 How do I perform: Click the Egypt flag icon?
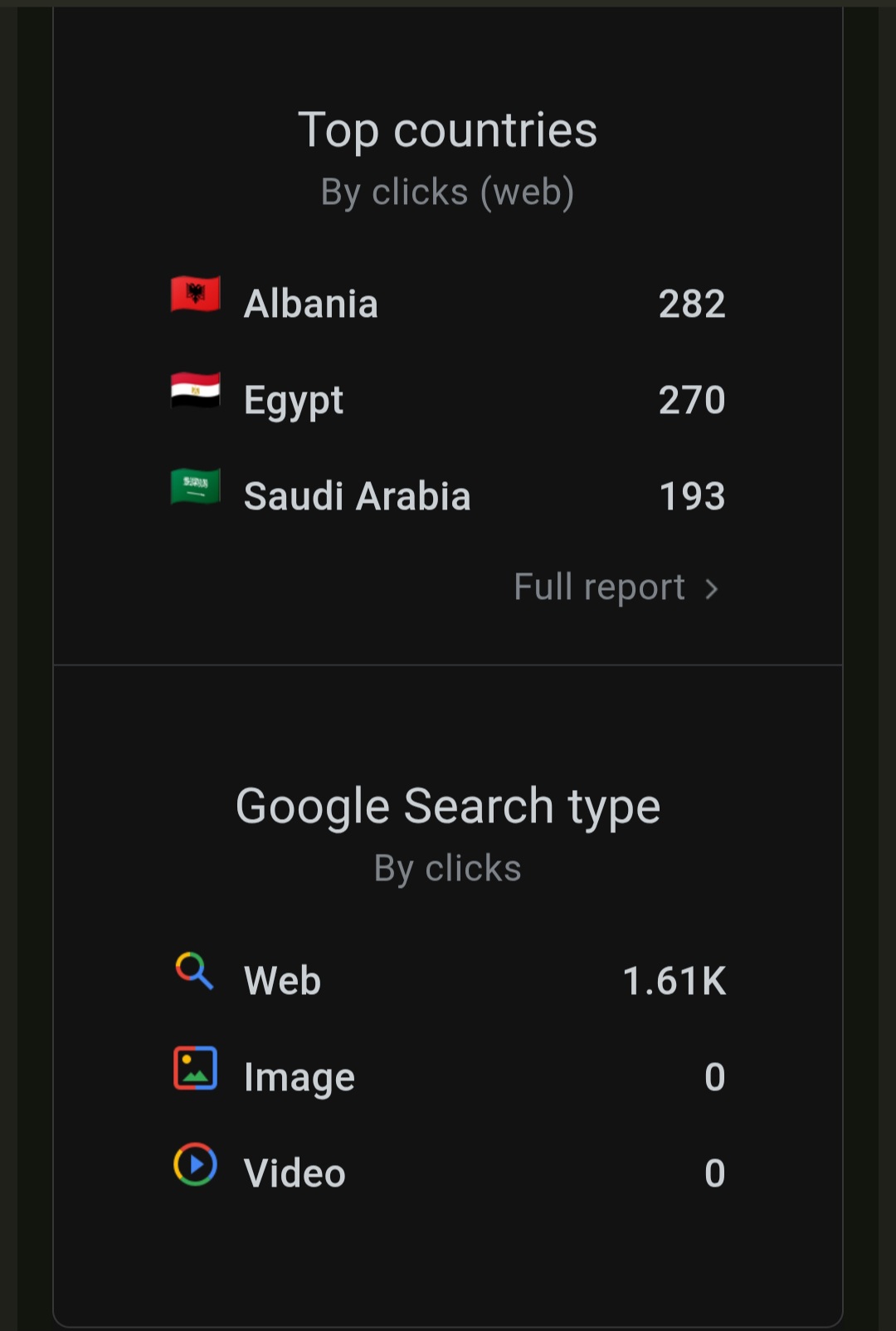(196, 390)
